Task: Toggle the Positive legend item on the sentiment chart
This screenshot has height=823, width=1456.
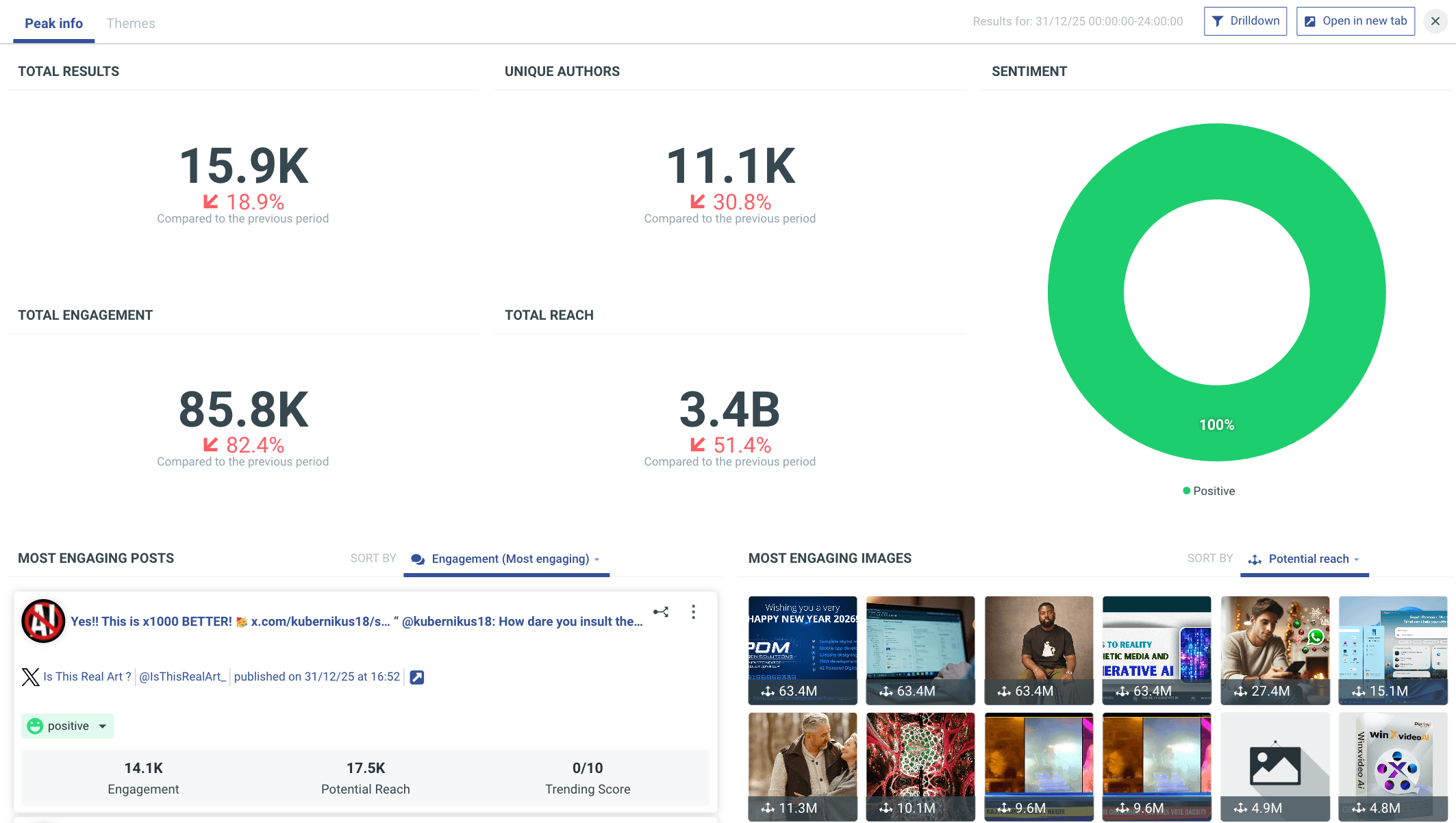Action: click(x=1209, y=491)
